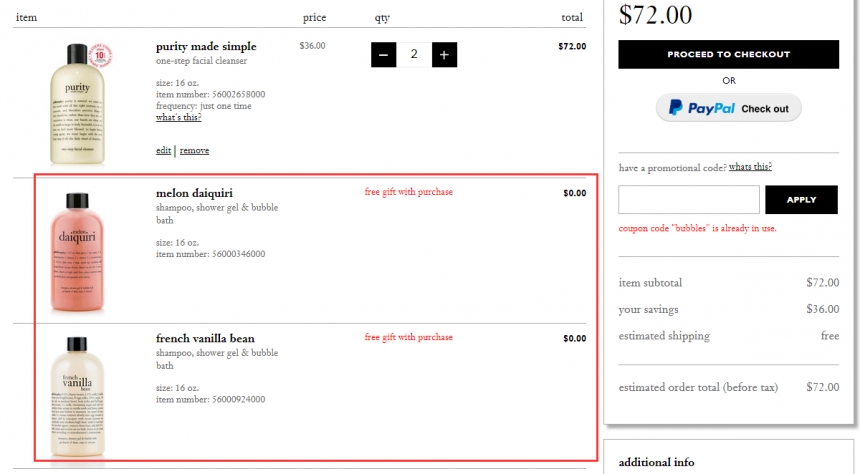860x474 pixels.
Task: Expand the additional info section
Action: point(657,462)
